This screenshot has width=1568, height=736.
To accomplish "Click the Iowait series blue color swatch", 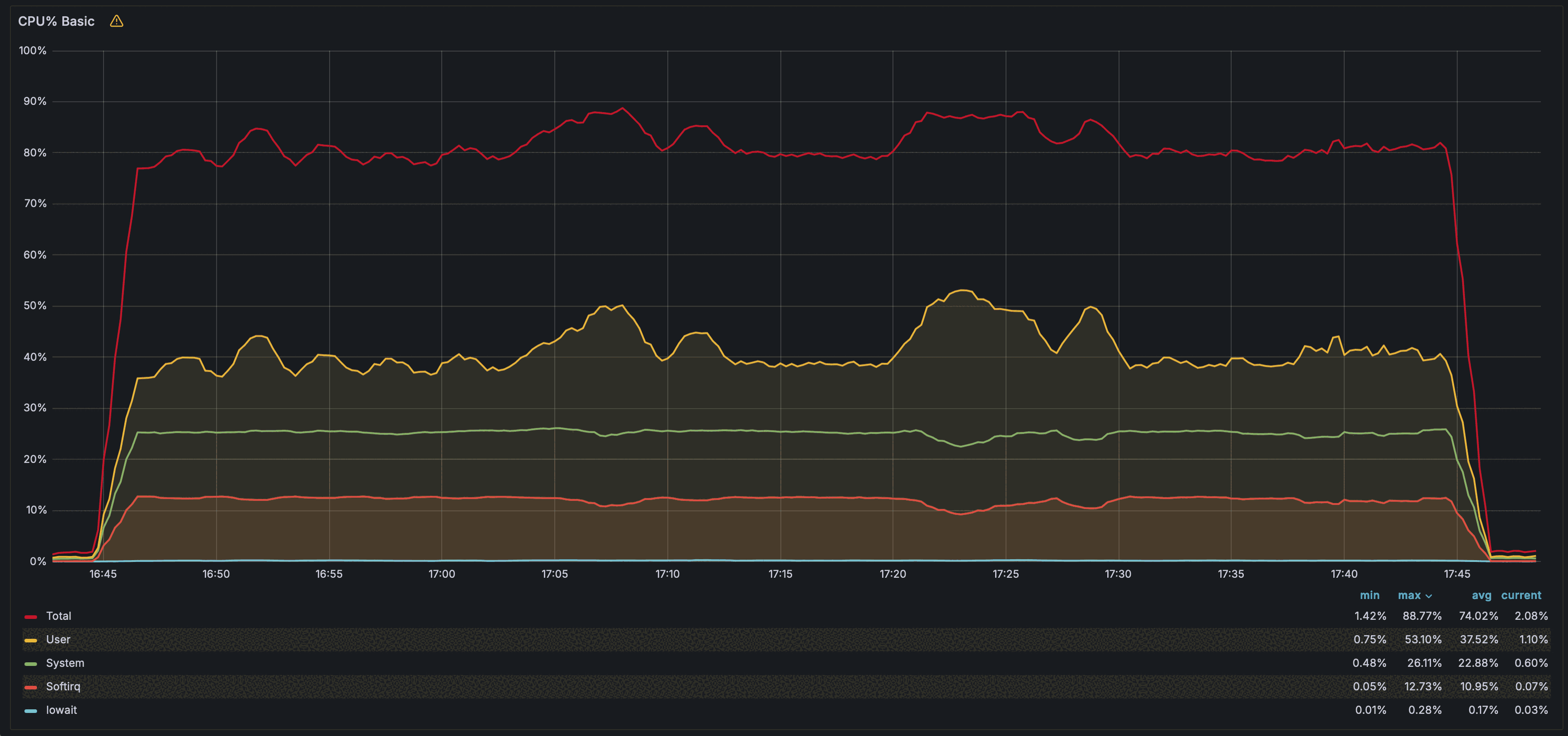I will pyautogui.click(x=30, y=710).
